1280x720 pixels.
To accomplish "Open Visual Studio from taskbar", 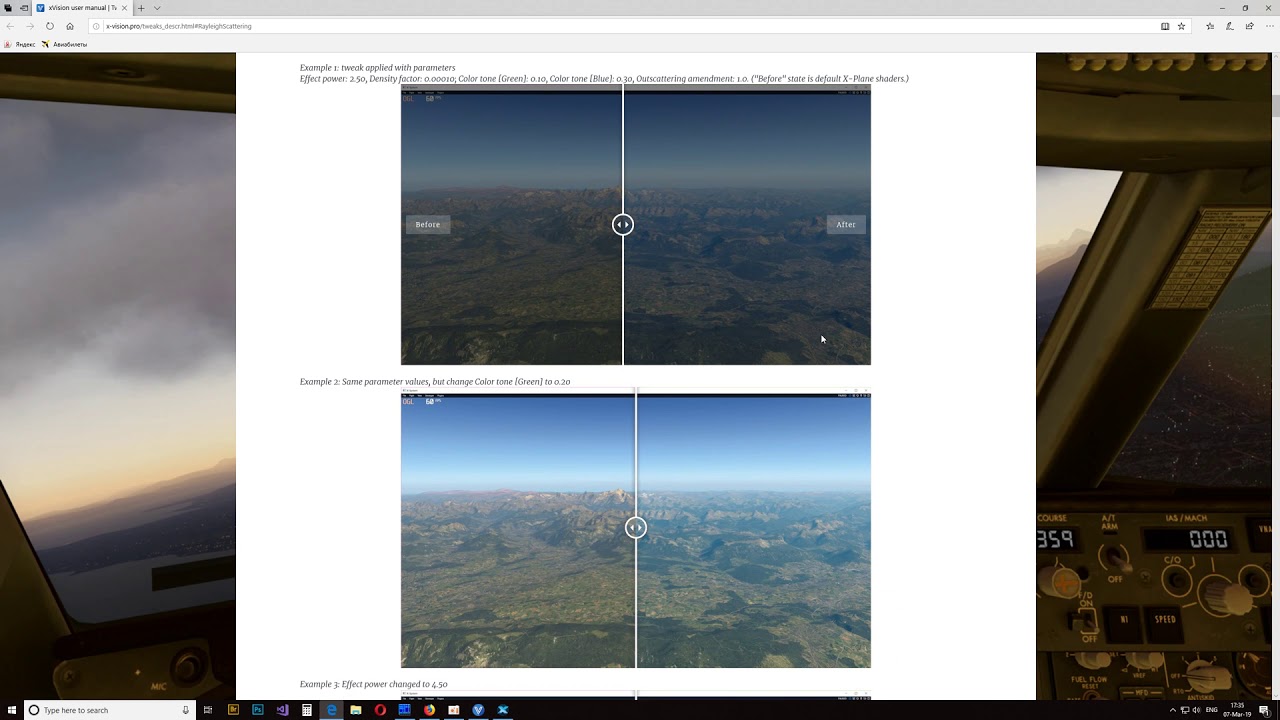I will point(282,710).
